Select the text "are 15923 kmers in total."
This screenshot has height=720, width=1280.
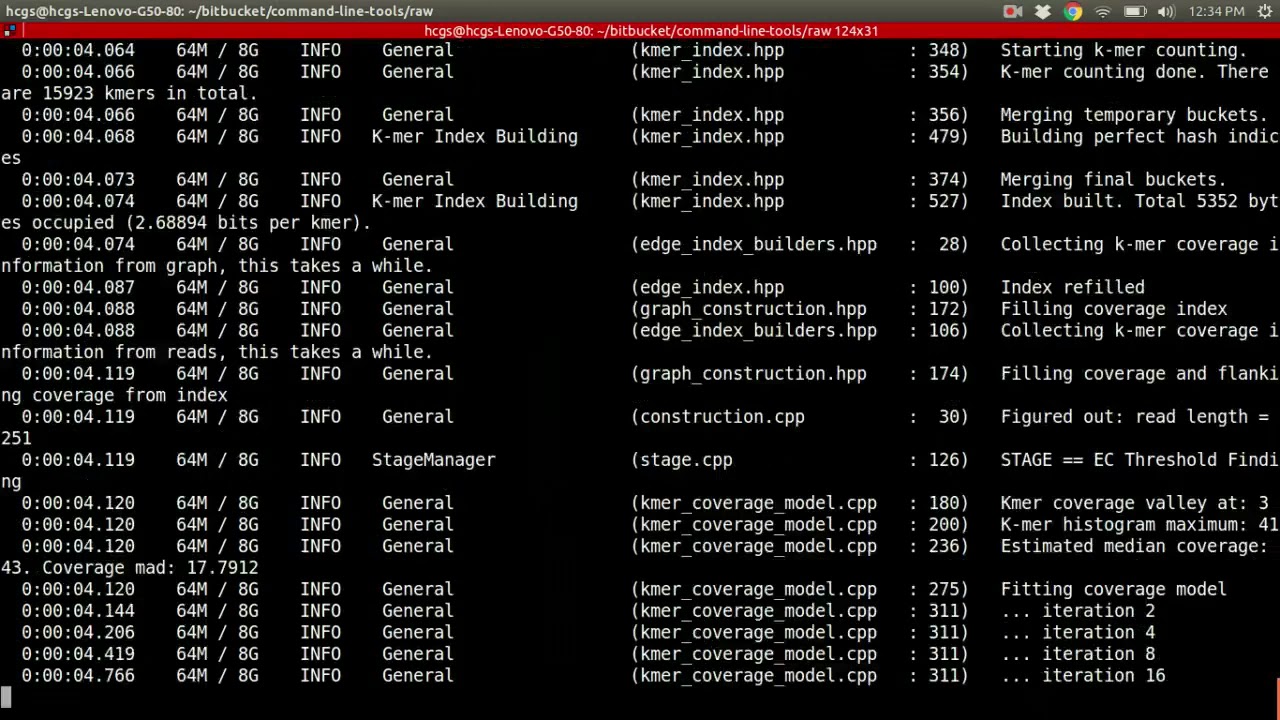pos(129,93)
